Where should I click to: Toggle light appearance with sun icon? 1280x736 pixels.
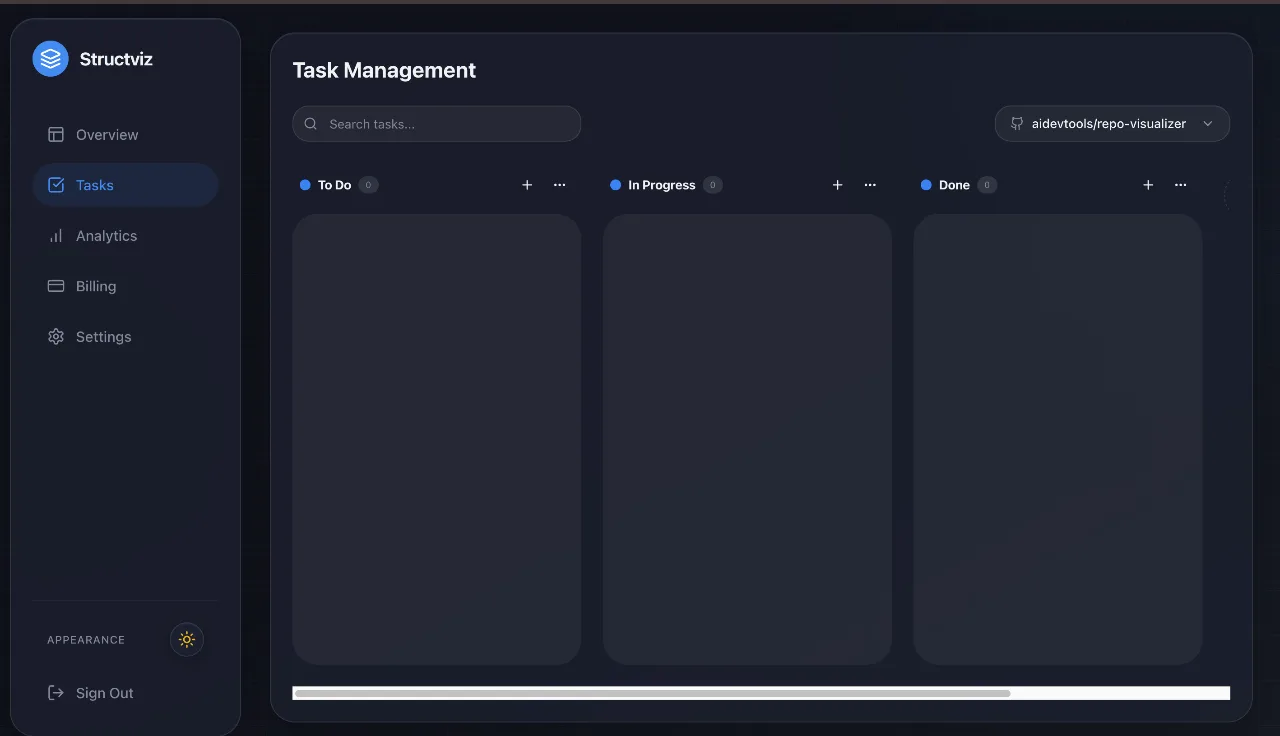(187, 639)
